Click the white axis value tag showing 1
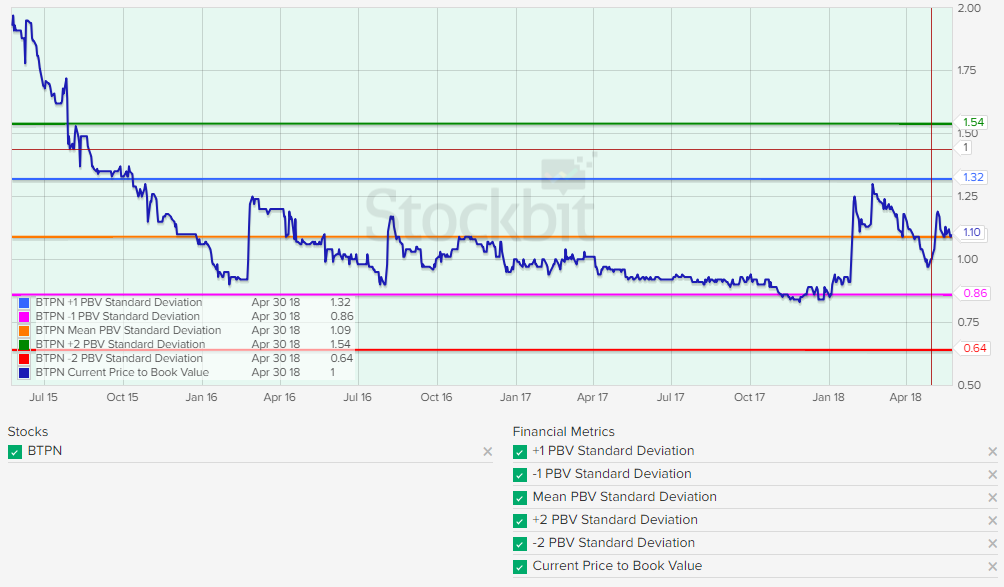The width and height of the screenshot is (1004, 587). pyautogui.click(x=965, y=148)
